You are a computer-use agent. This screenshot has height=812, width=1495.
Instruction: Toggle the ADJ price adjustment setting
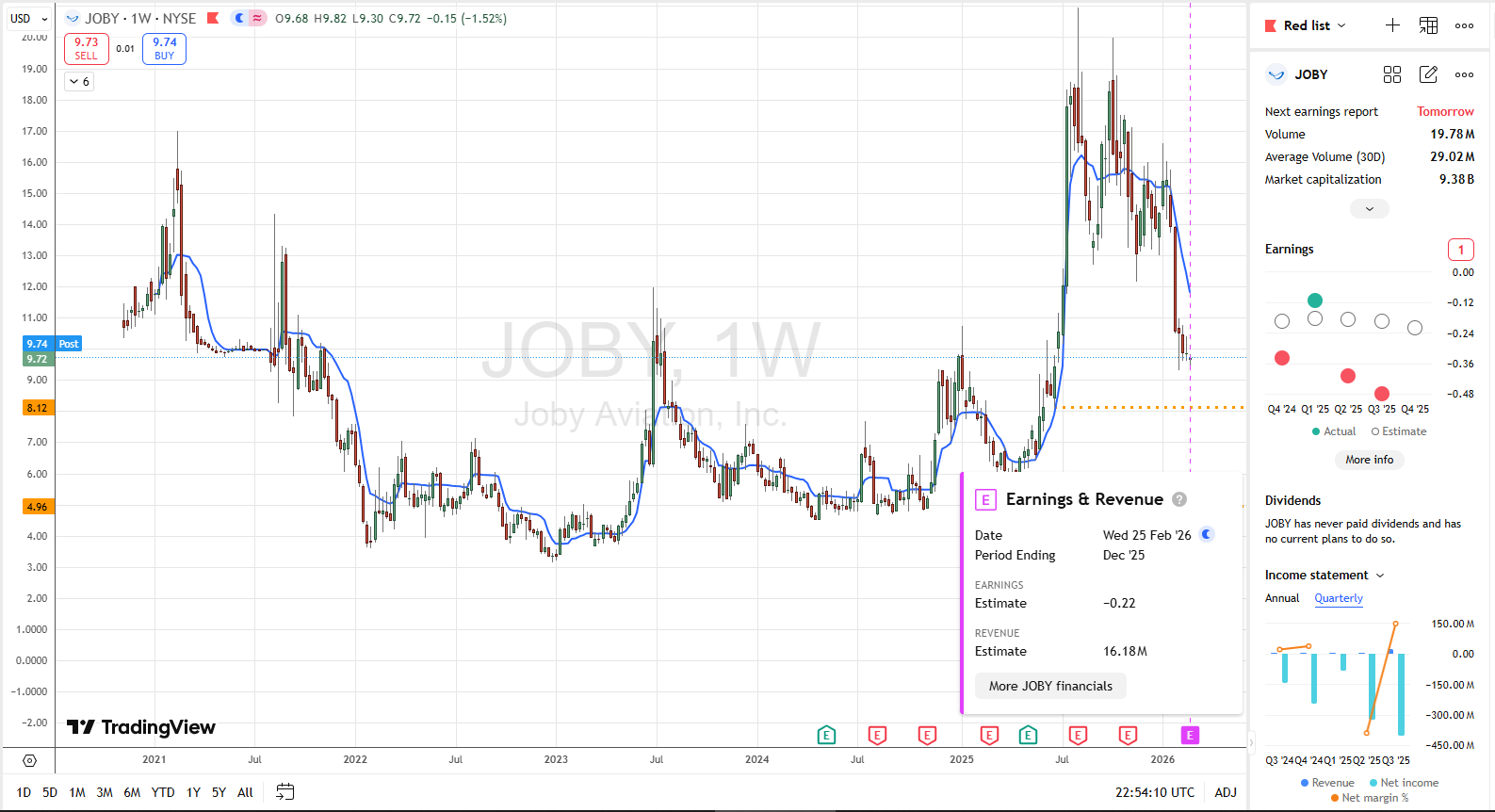(1226, 792)
